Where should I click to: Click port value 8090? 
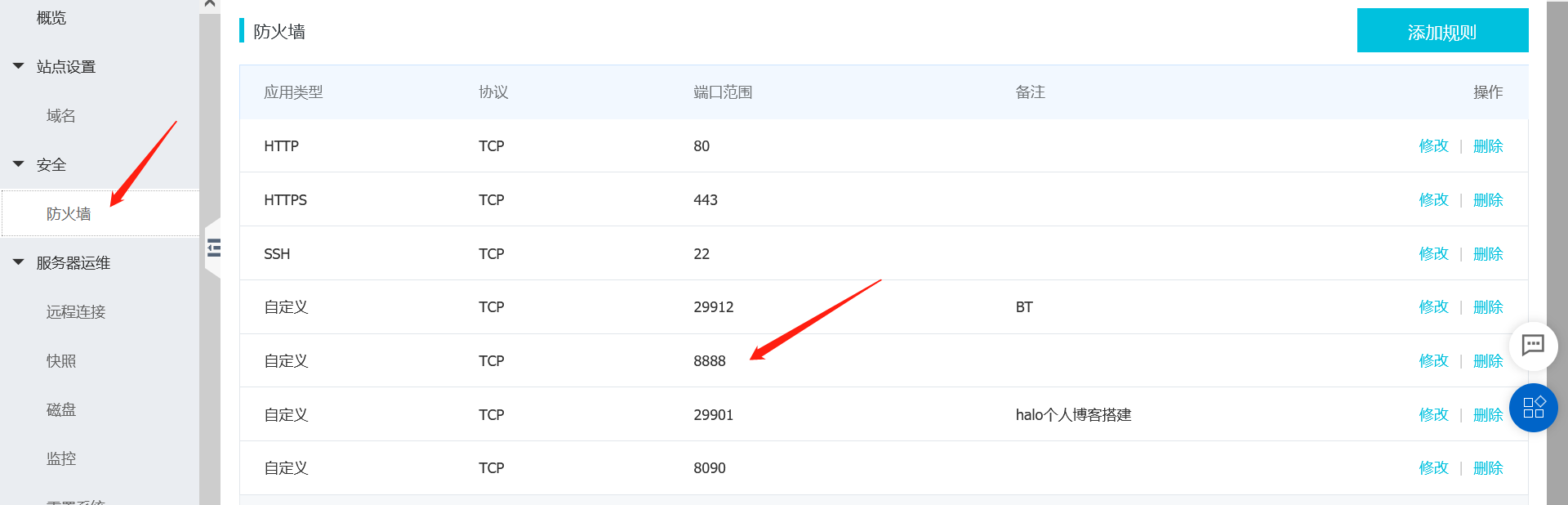(x=710, y=468)
